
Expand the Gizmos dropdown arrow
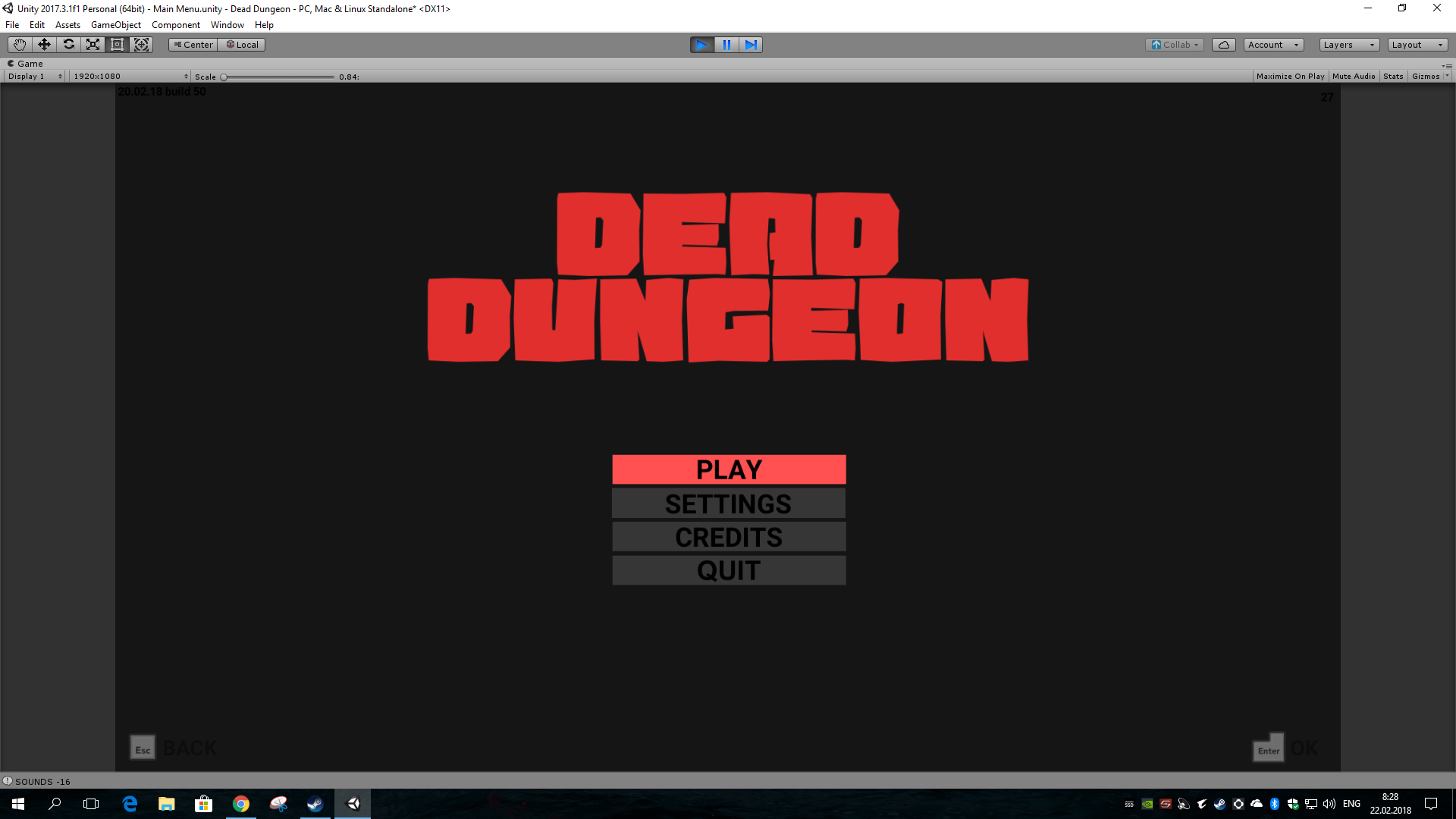pos(1447,77)
